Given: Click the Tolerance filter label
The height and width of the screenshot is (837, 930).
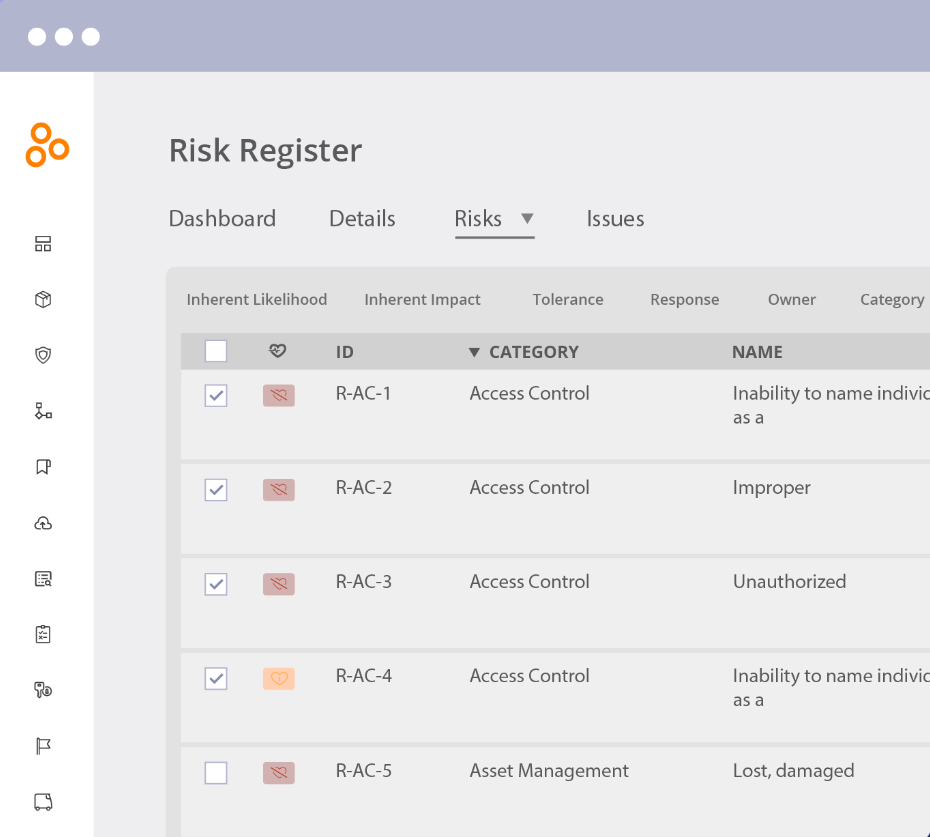Looking at the screenshot, I should (x=567, y=299).
